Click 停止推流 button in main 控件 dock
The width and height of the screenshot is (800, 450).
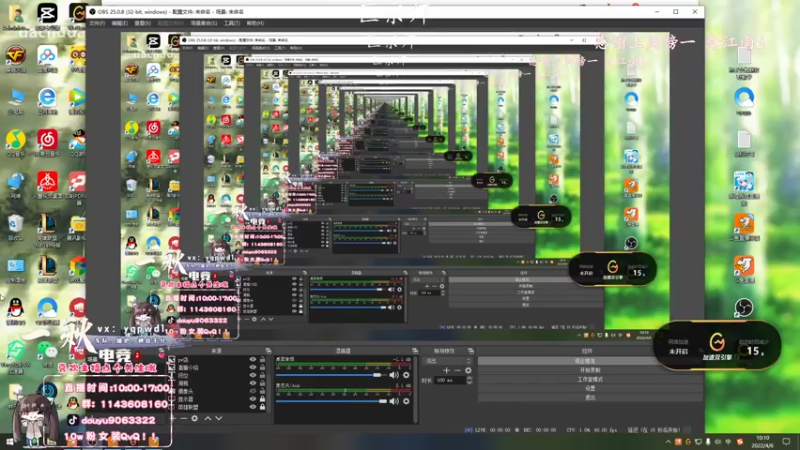click(590, 361)
